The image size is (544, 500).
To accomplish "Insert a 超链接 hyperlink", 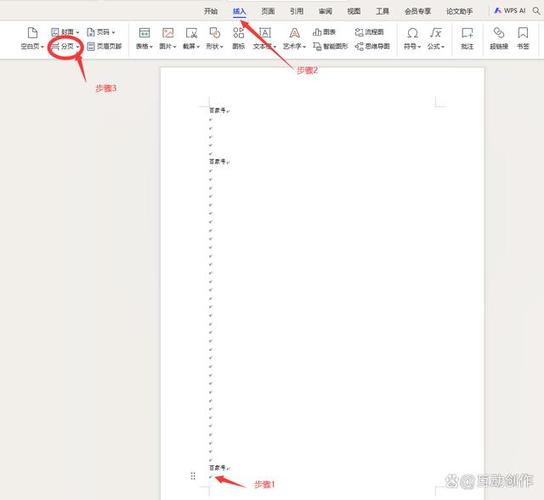I will point(499,38).
